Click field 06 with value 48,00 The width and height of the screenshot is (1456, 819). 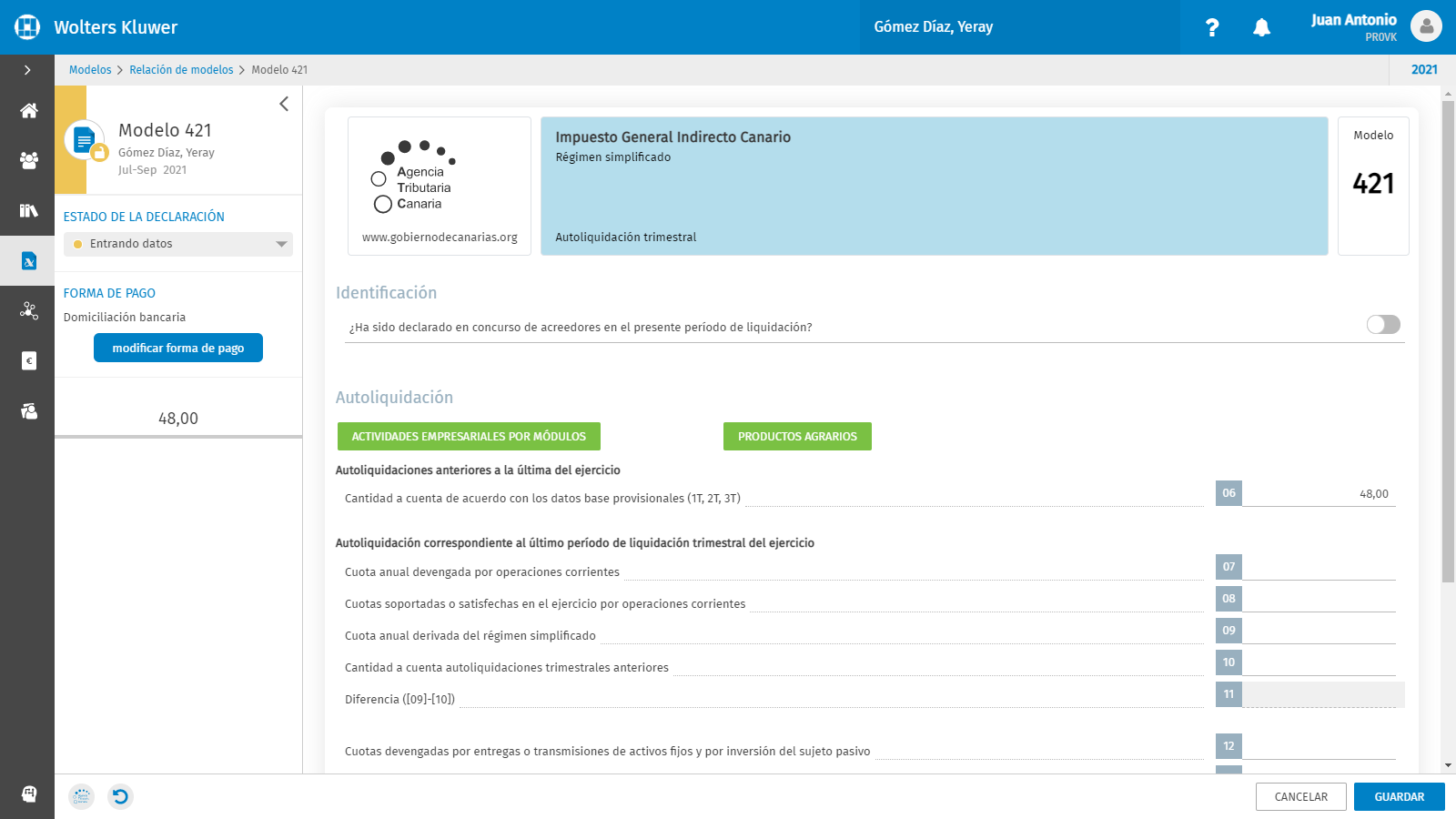pyautogui.click(x=1319, y=494)
